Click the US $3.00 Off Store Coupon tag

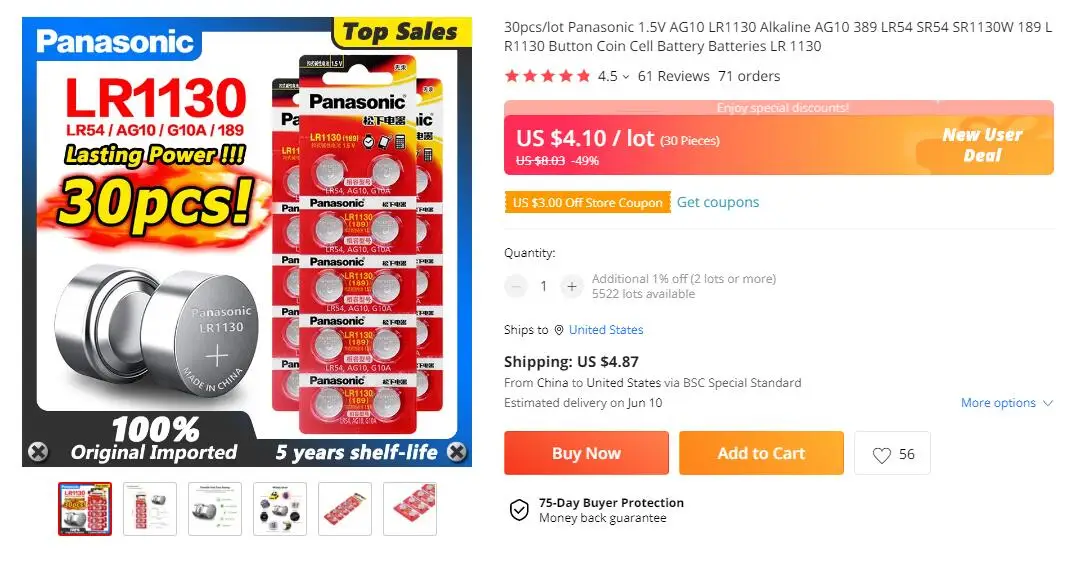point(587,203)
